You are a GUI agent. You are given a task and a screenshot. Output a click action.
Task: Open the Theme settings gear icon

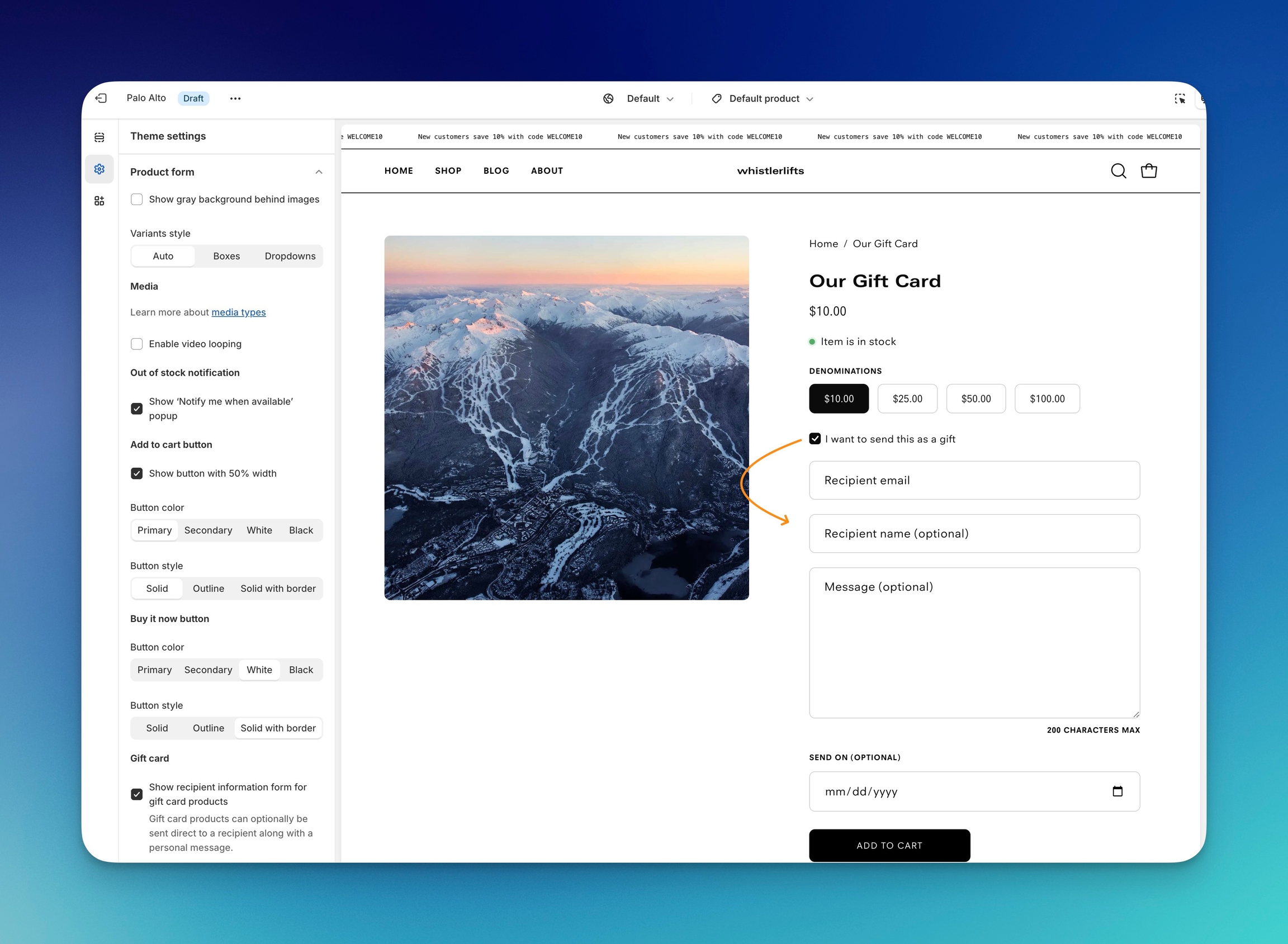pos(100,169)
